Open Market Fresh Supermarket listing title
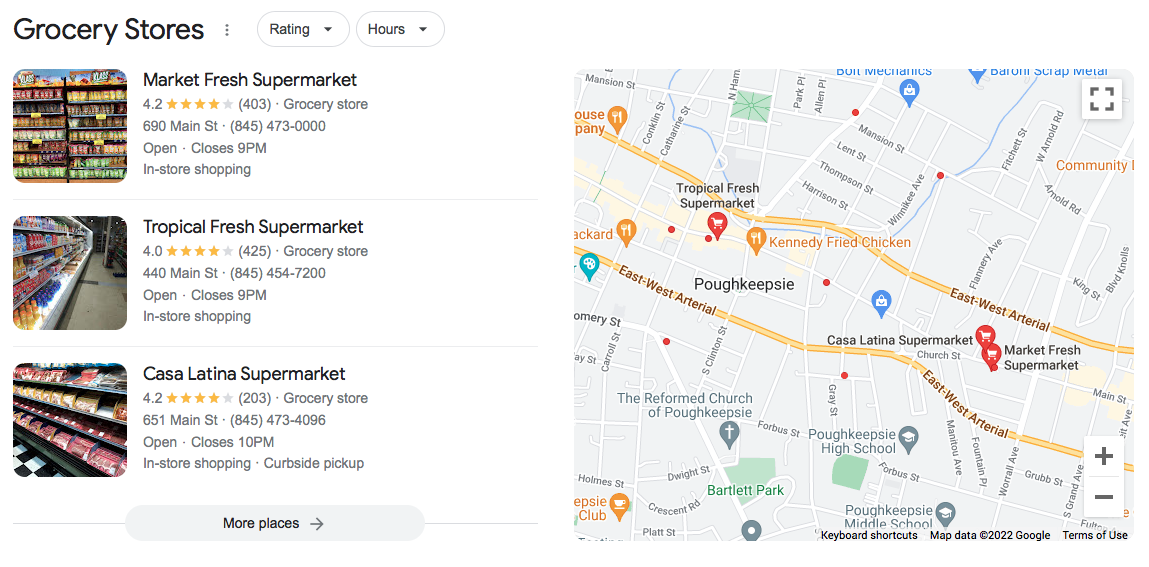 coord(250,80)
